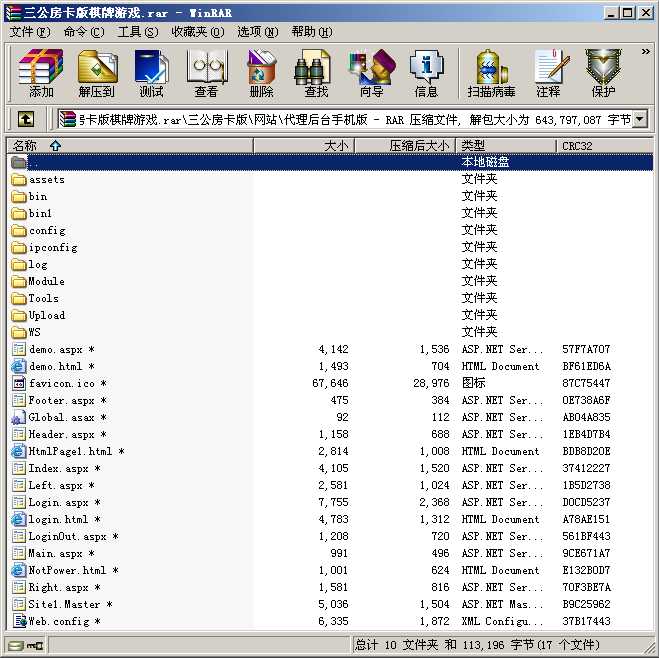Click the ipconfig folder icon
The image size is (659, 658).
tap(19, 247)
